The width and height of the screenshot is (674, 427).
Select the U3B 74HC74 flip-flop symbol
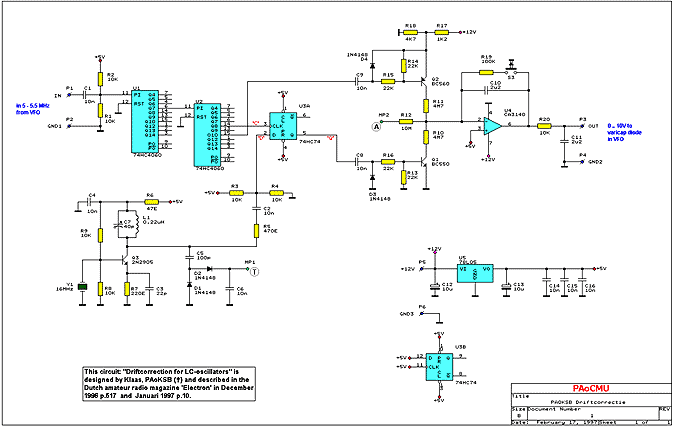tap(439, 367)
